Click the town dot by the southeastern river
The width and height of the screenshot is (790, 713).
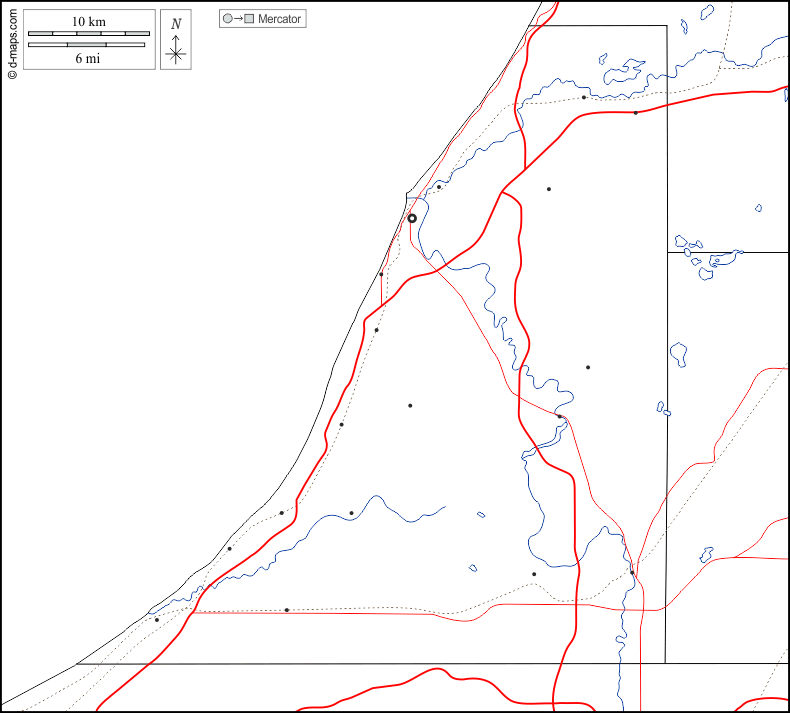pos(632,573)
